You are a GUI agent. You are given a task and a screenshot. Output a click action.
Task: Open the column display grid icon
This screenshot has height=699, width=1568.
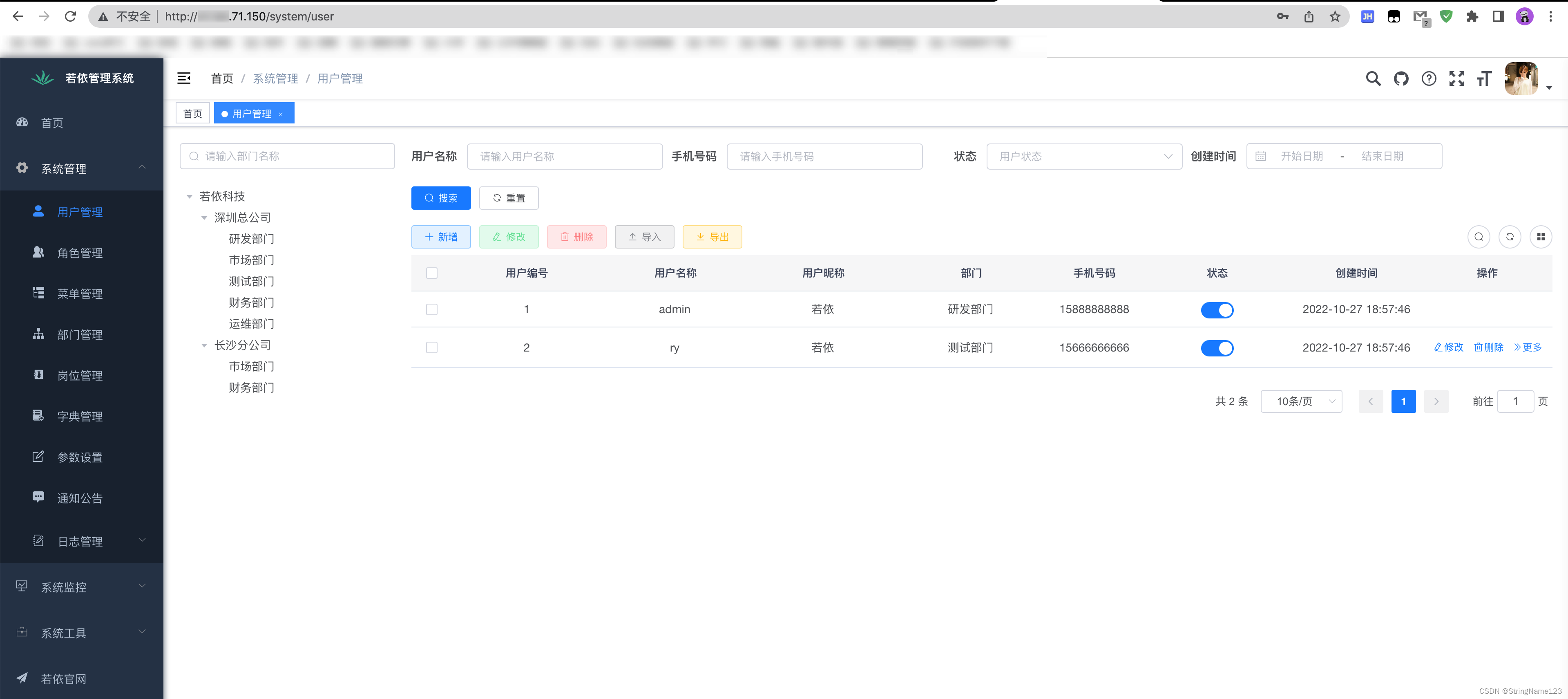pos(1541,237)
